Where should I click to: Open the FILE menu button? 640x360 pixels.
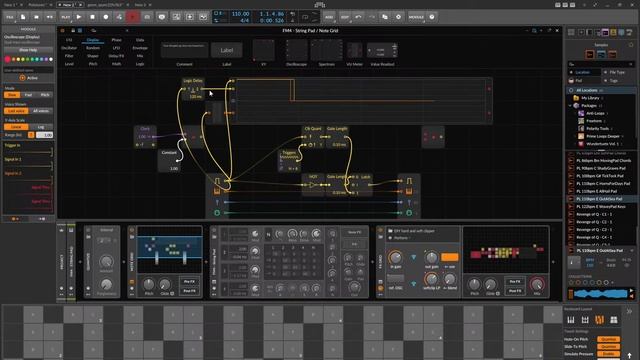tap(10, 17)
